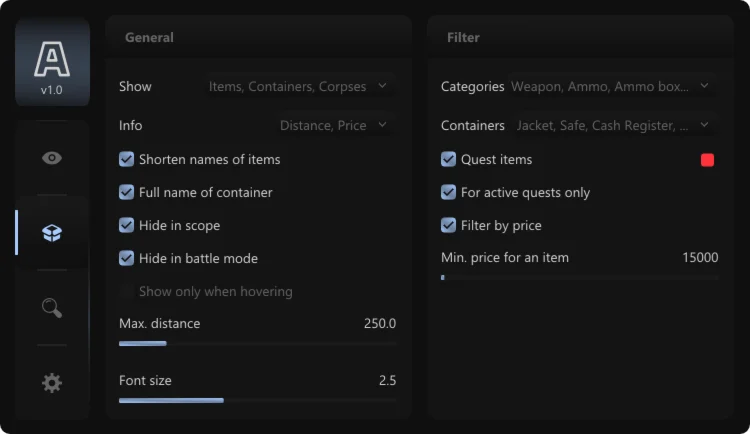This screenshot has width=750, height=434.
Task: Open the magnifying glass sidebar section
Action: (x=52, y=307)
